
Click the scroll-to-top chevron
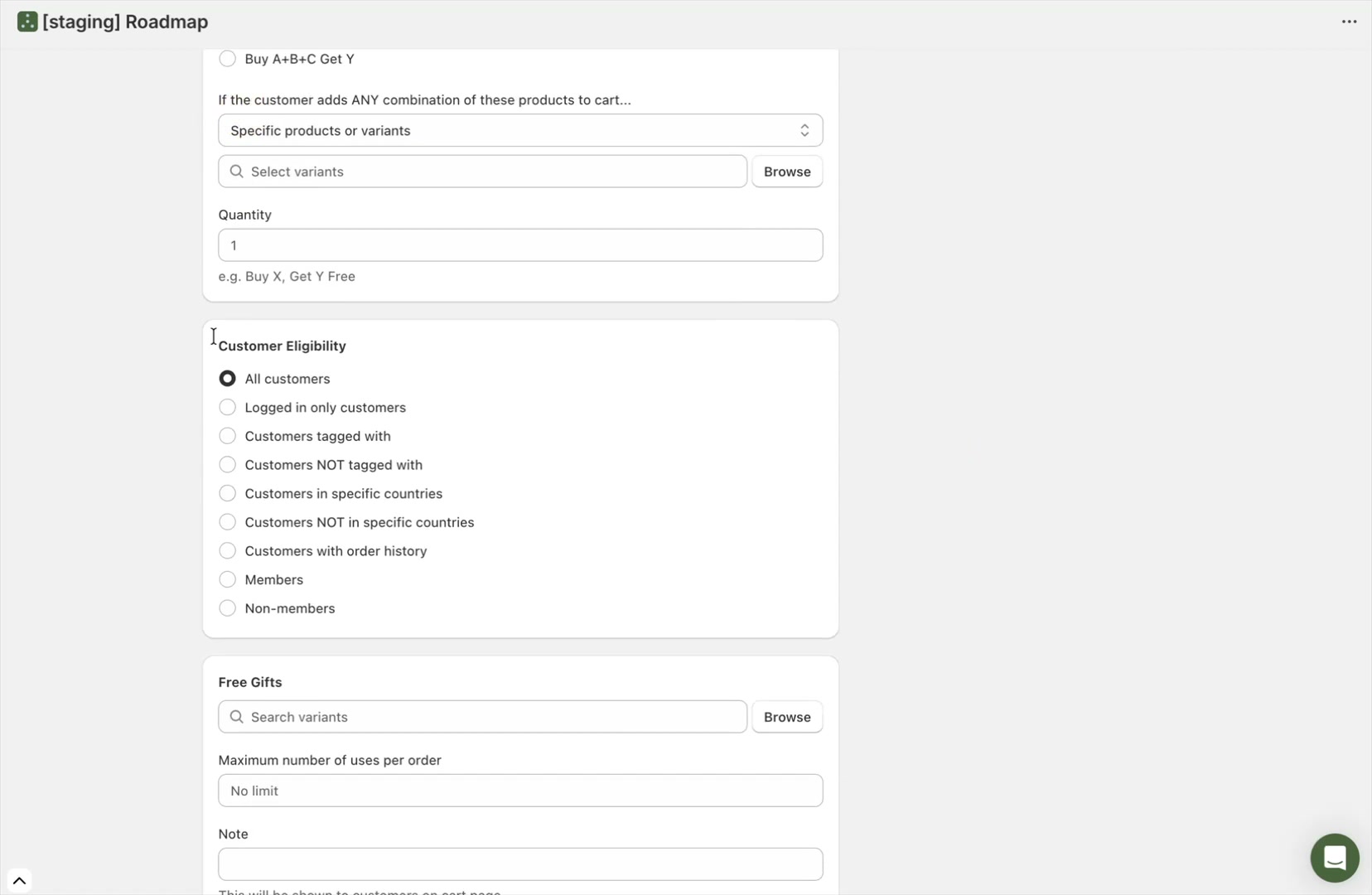click(20, 880)
